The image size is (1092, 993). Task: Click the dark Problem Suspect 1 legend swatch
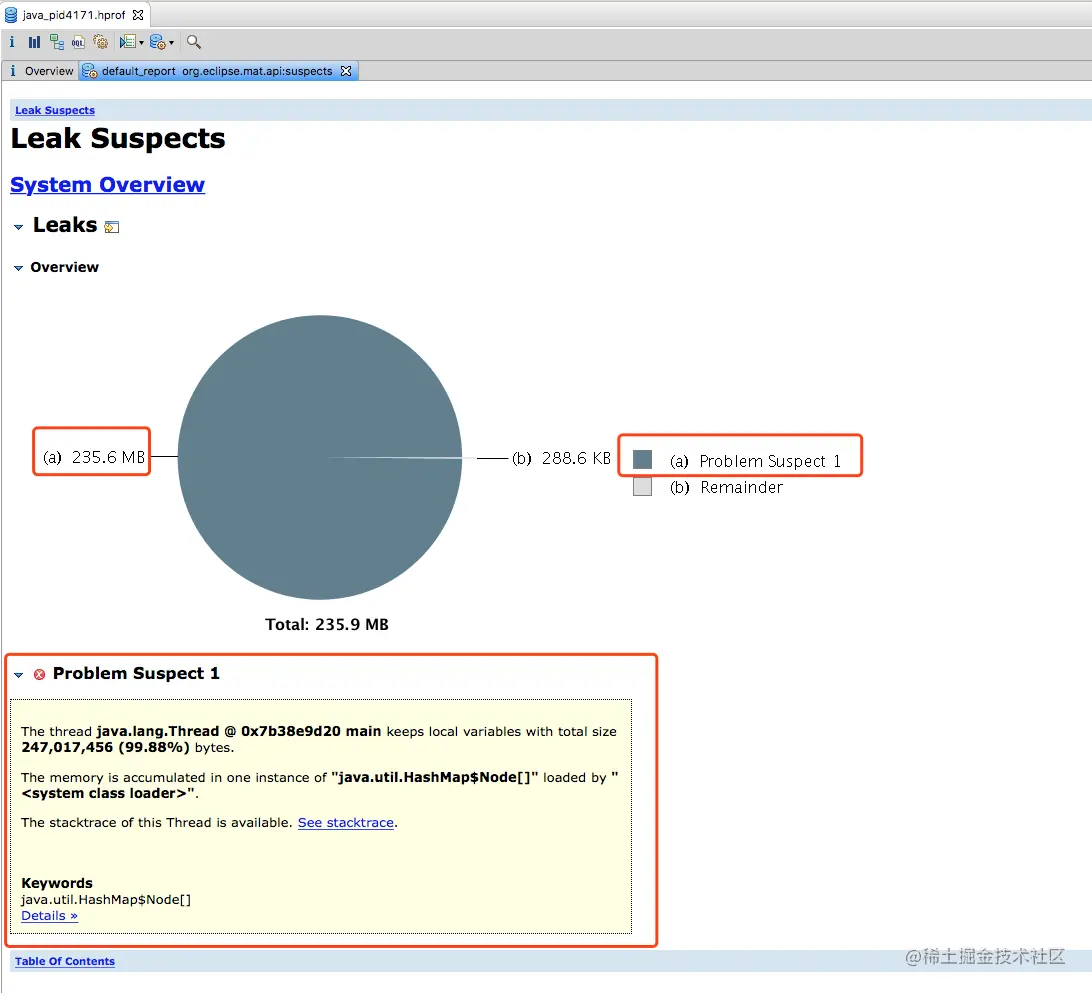point(642,460)
